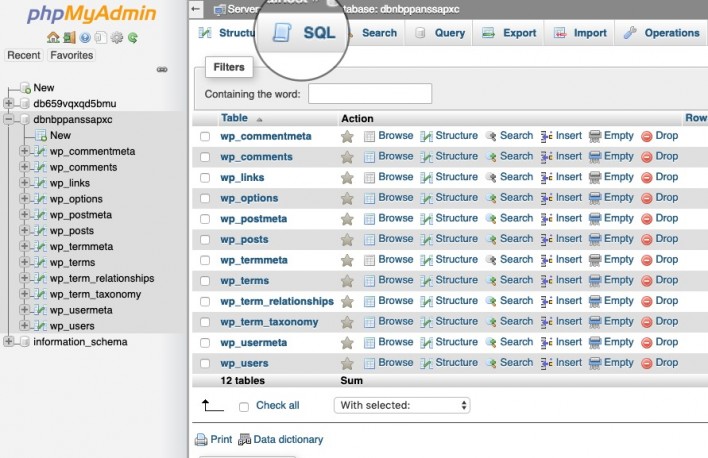The height and width of the screenshot is (458, 708).
Task: Open phpMyAdmin documentation help icon
Action: pos(85,37)
